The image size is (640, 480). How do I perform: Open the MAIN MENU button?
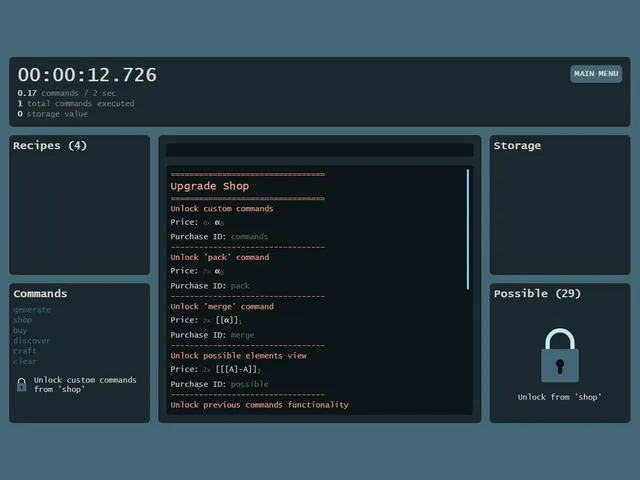pos(596,74)
